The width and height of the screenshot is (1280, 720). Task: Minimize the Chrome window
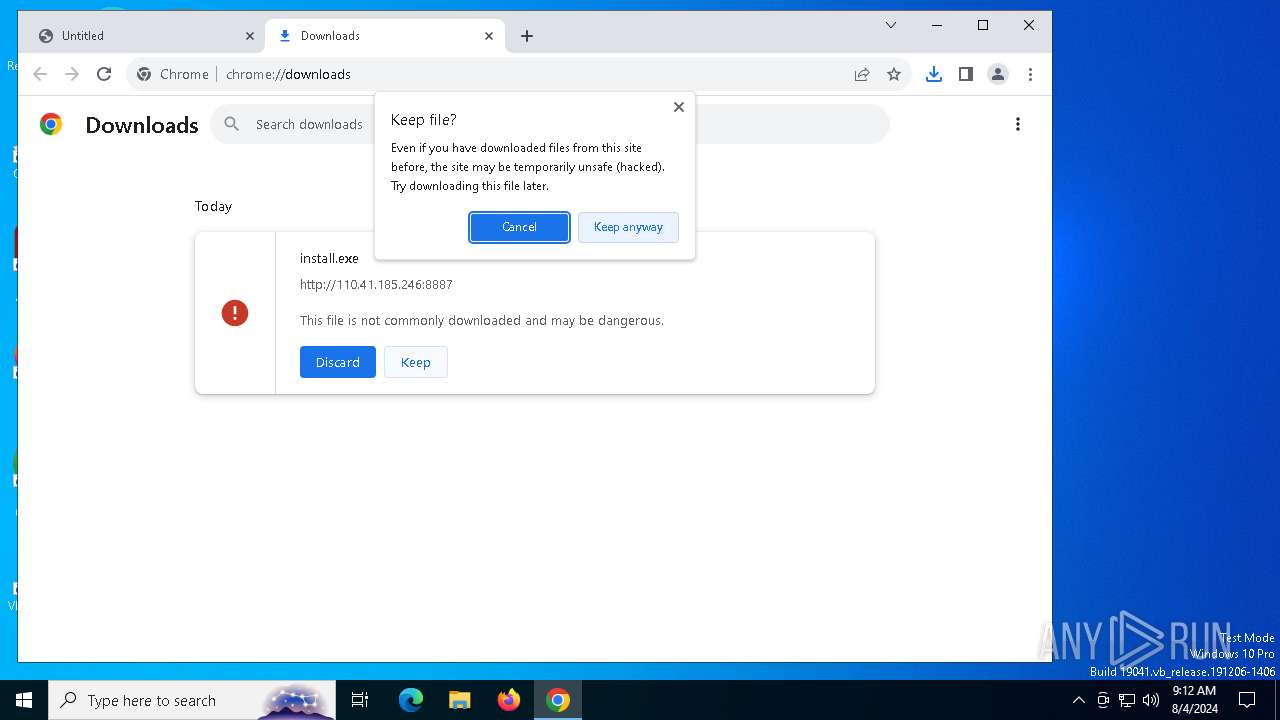pyautogui.click(x=937, y=26)
